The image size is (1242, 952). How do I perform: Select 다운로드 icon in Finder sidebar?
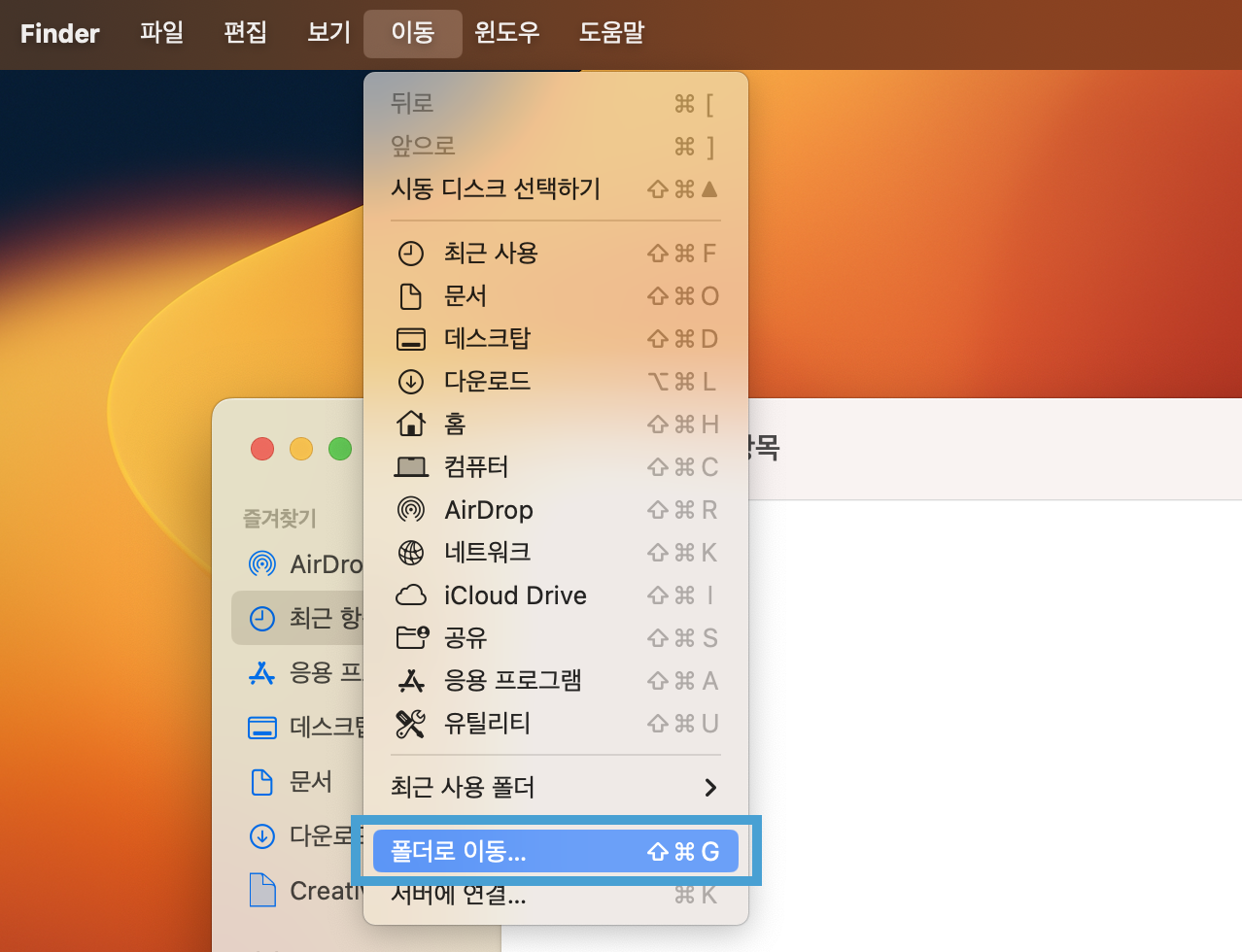262,835
